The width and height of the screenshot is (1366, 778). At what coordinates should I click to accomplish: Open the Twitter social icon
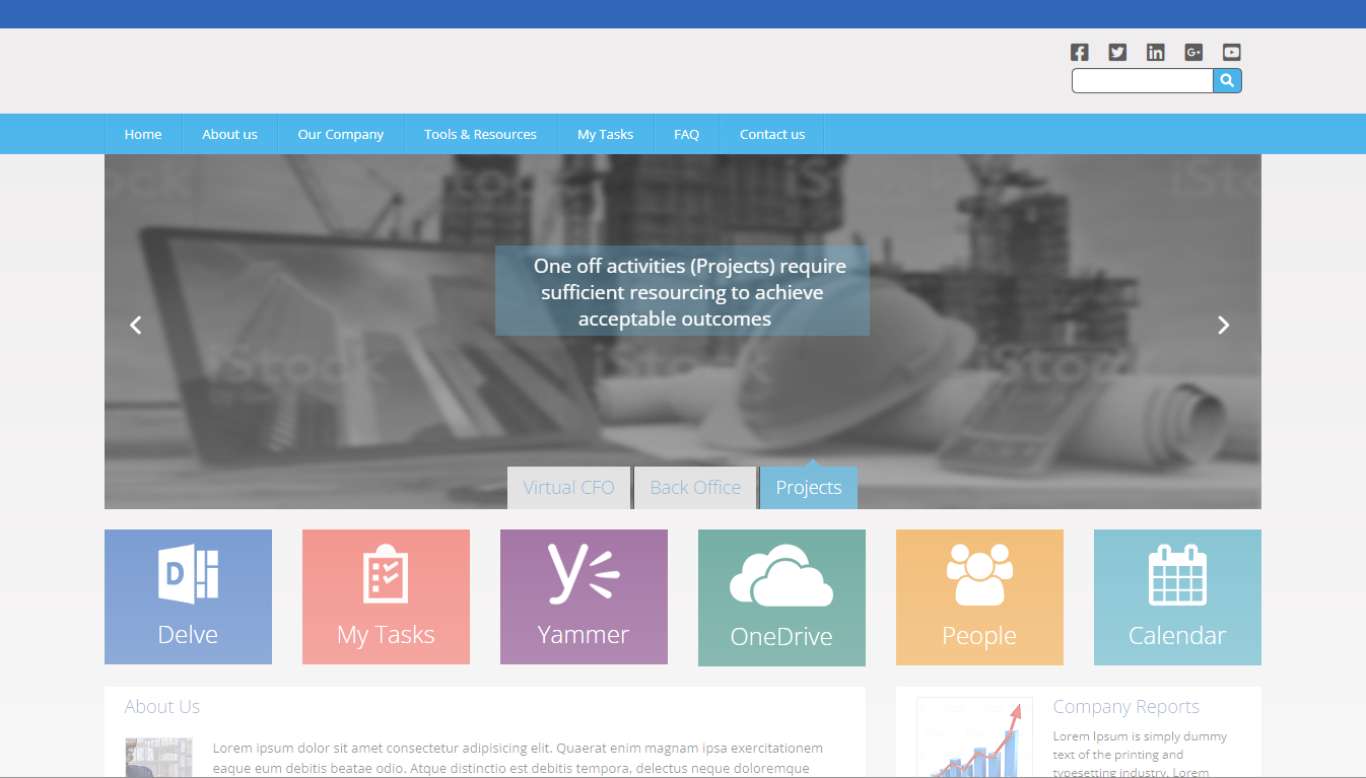pos(1117,52)
